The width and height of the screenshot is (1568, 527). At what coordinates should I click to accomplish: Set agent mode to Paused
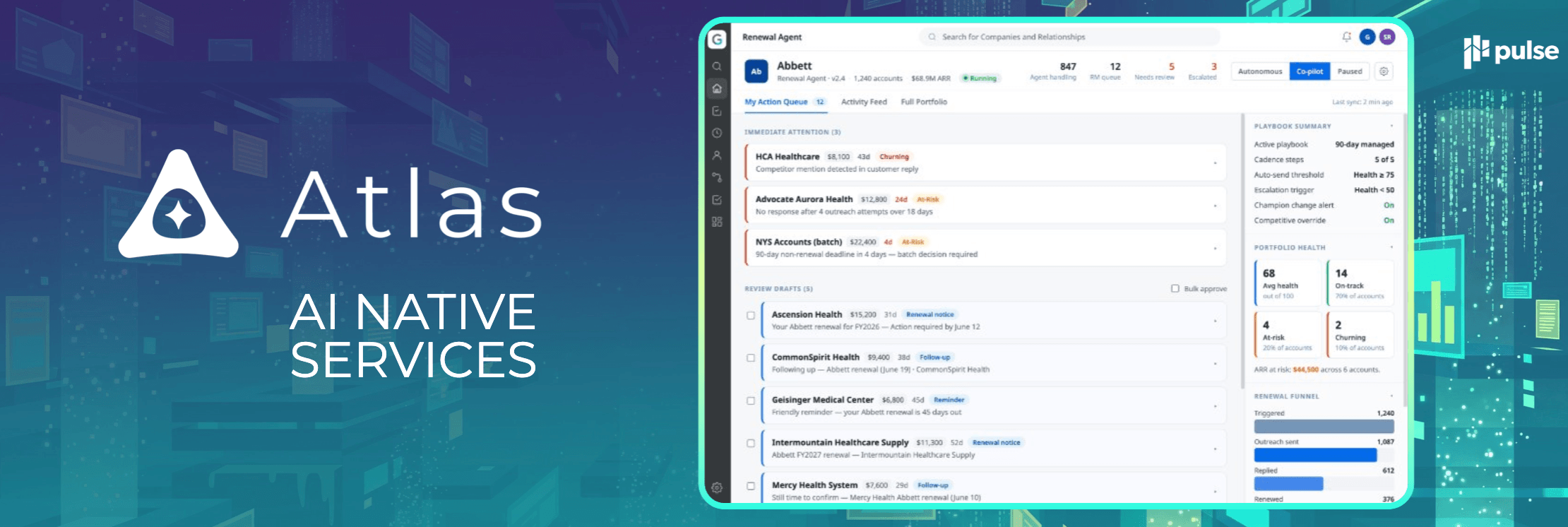pos(1350,71)
